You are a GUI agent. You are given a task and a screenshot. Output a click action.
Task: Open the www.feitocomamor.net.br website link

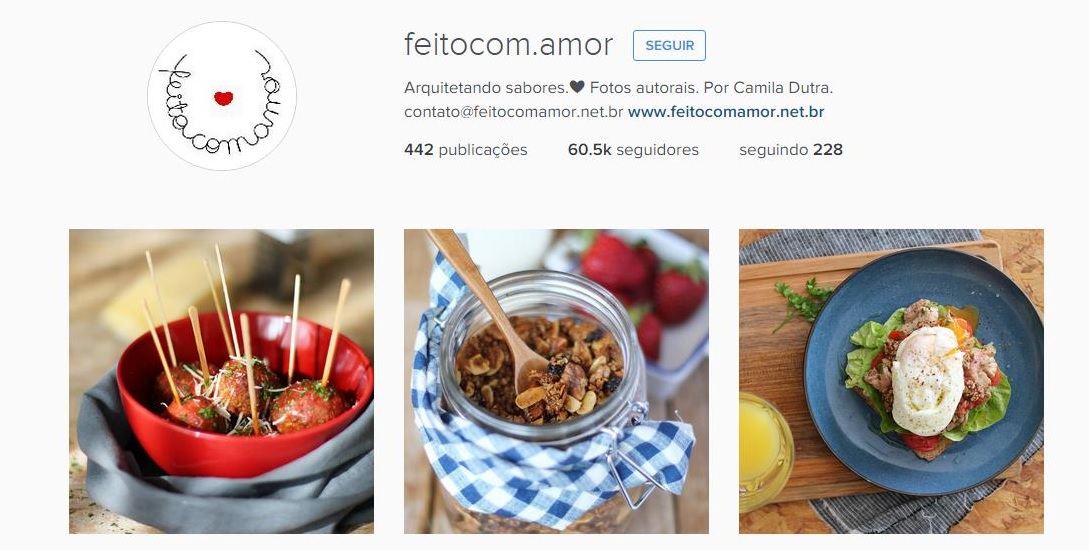point(726,112)
